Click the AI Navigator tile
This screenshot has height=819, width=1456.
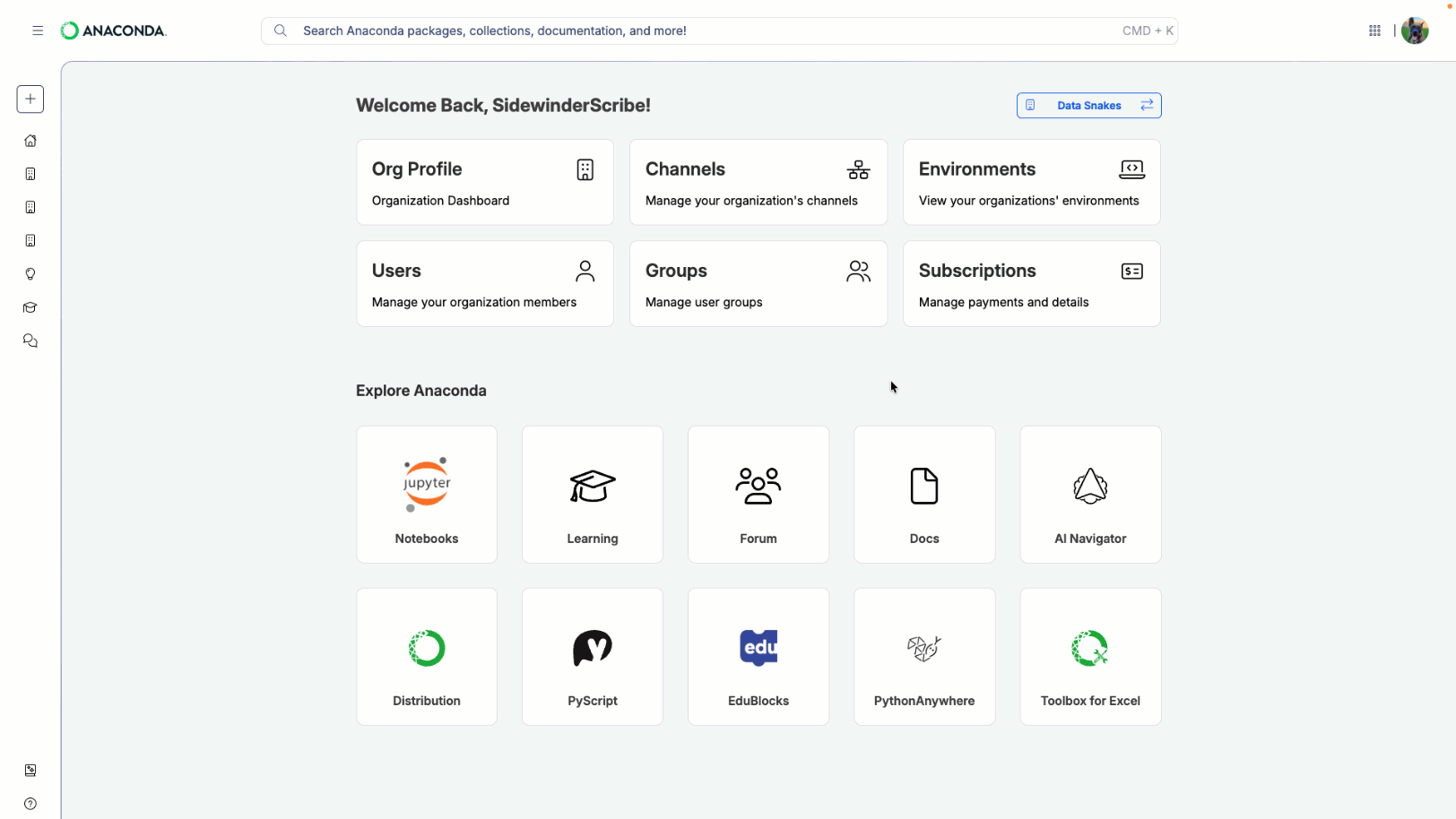click(1089, 494)
